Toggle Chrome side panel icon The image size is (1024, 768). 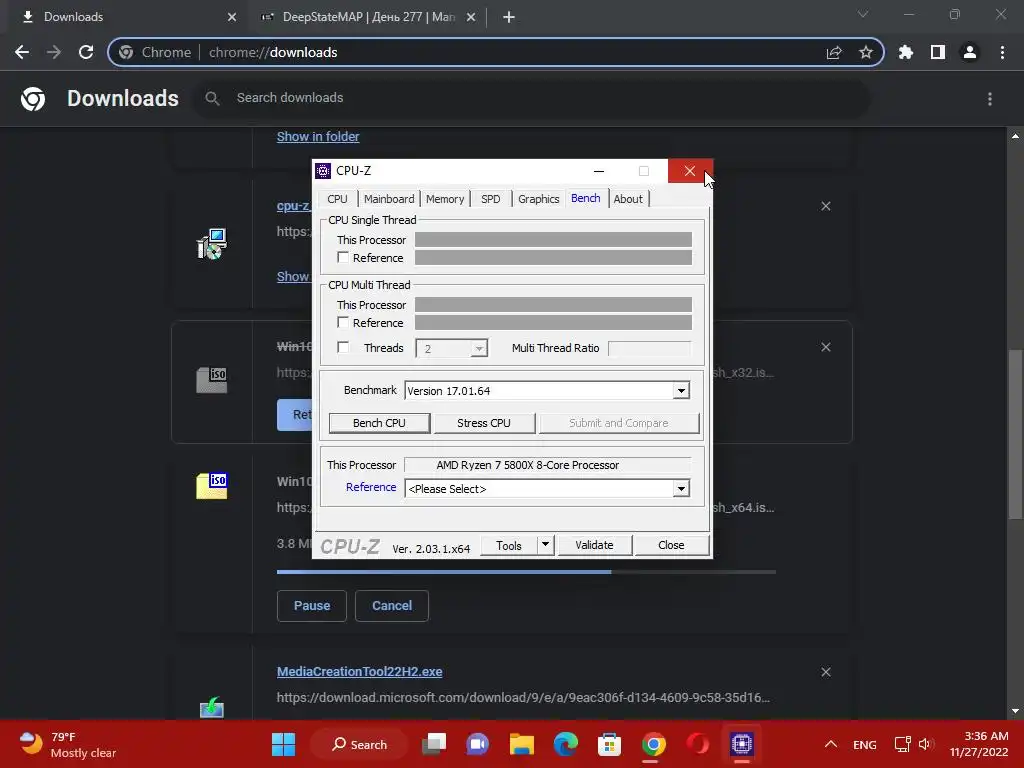coord(938,52)
